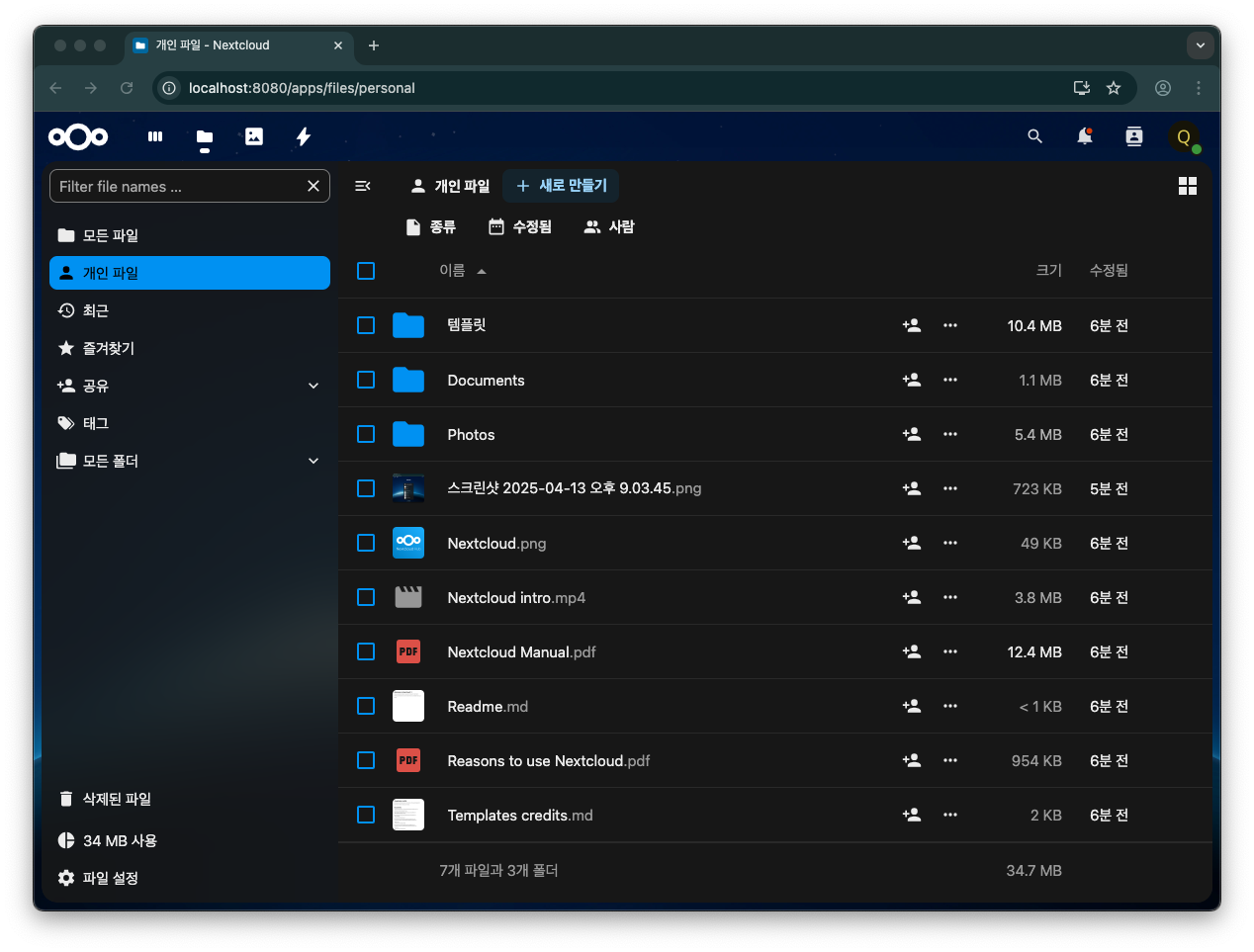Viewport: 1254px width, 952px height.
Task: Open actions menu for Readme.md
Action: pos(950,706)
